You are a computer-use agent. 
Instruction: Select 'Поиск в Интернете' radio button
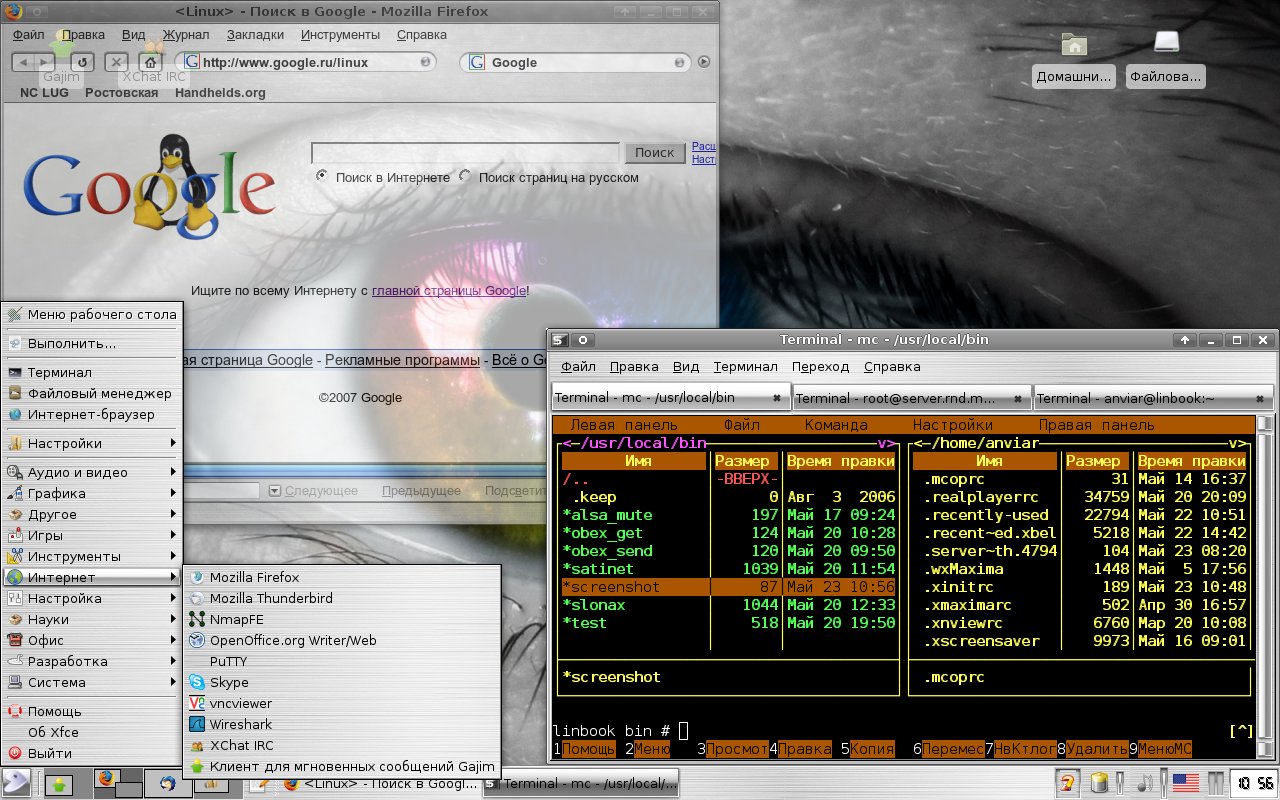click(322, 176)
